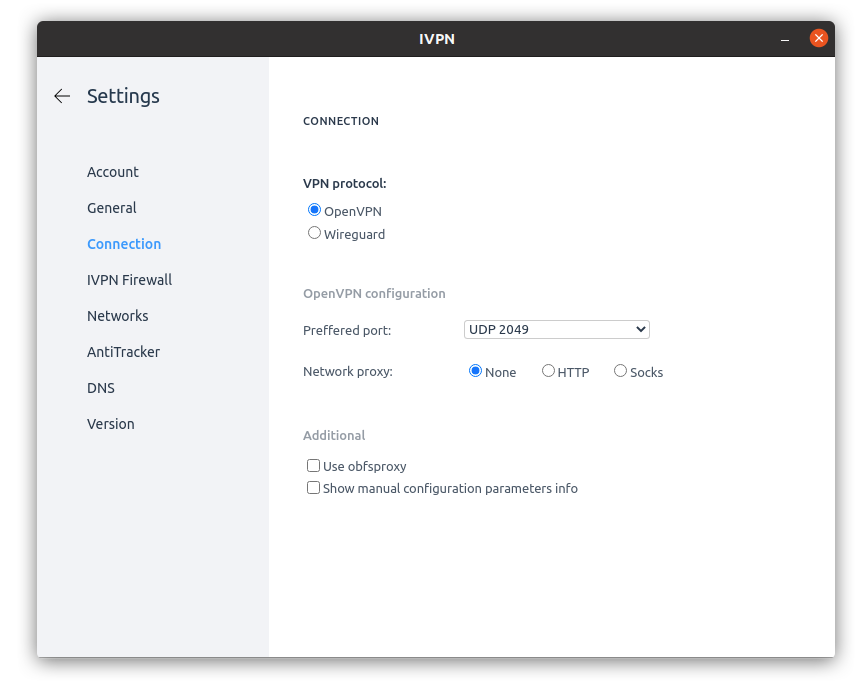Select OpenVPN as the VPN protocol
Image resolution: width=868 pixels, height=692 pixels.
314,210
